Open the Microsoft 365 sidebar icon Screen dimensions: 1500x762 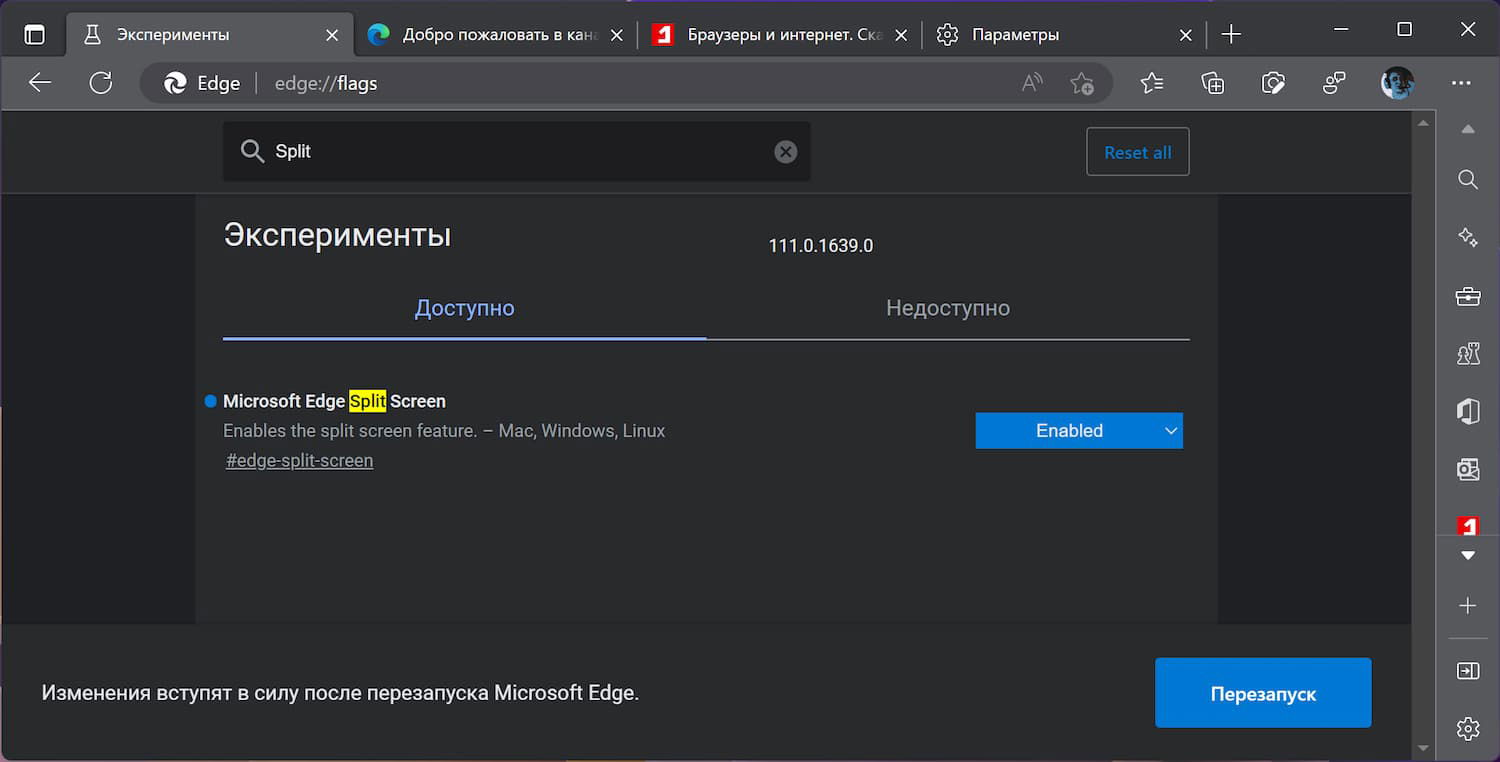1467,411
